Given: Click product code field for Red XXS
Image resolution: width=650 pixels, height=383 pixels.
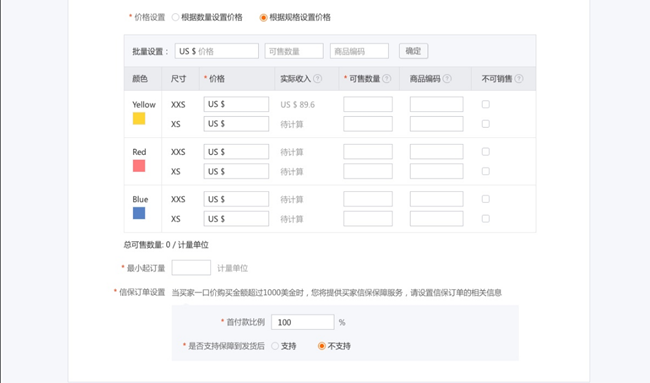Looking at the screenshot, I should click(x=437, y=152).
